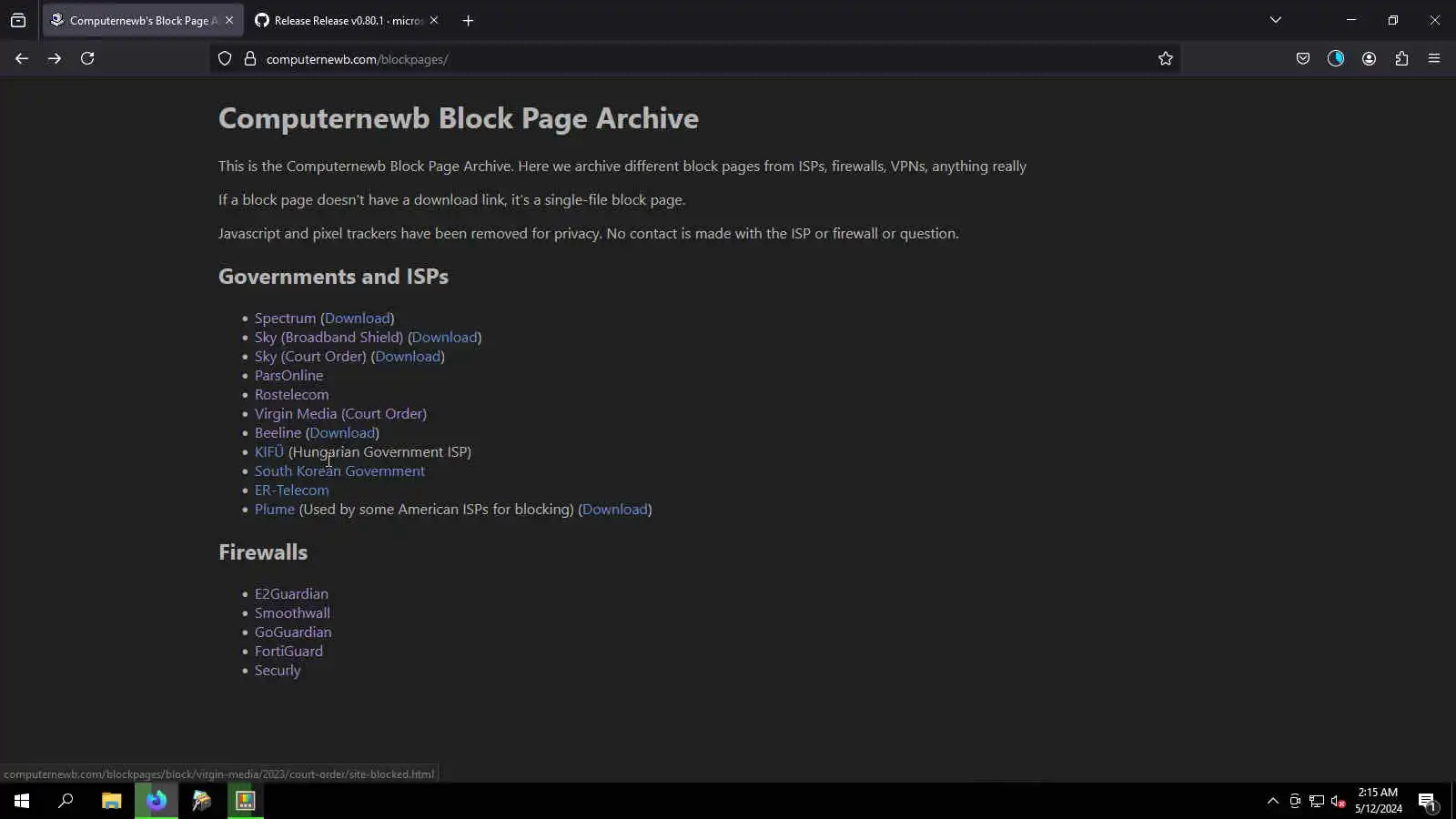
Task: Open the Beeline block page
Action: pyautogui.click(x=278, y=432)
